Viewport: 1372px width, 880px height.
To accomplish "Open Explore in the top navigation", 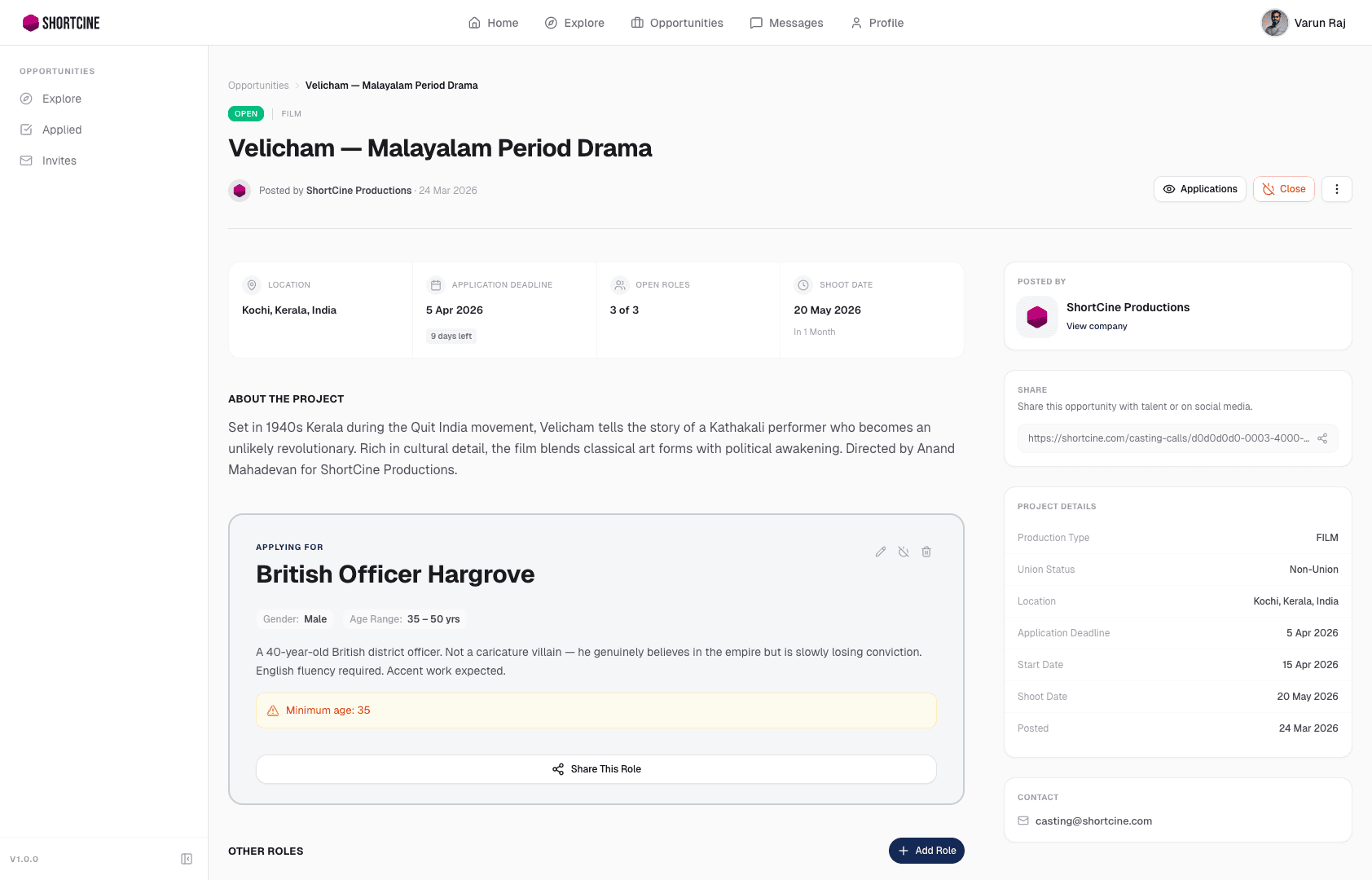I will (x=574, y=23).
